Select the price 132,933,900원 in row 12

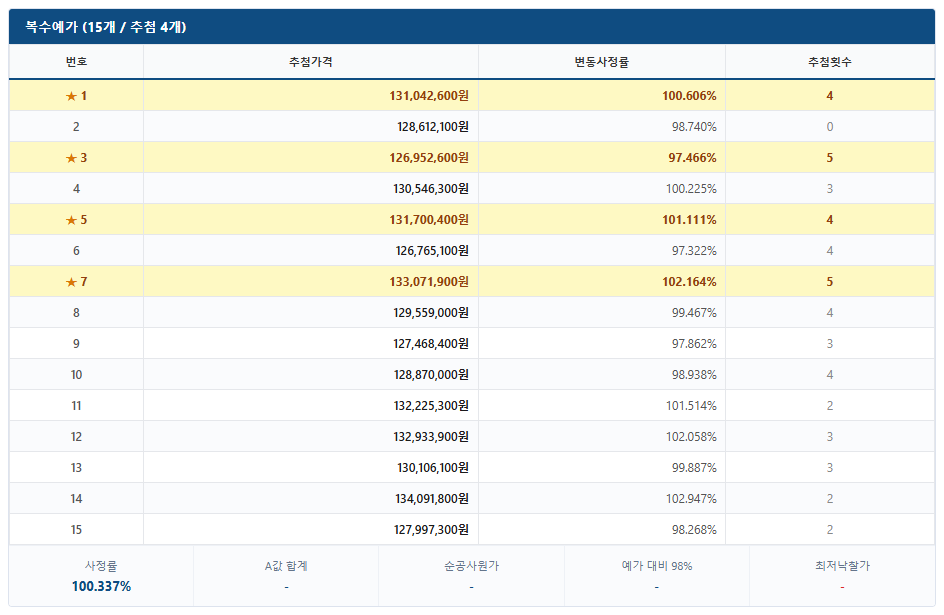click(x=431, y=437)
